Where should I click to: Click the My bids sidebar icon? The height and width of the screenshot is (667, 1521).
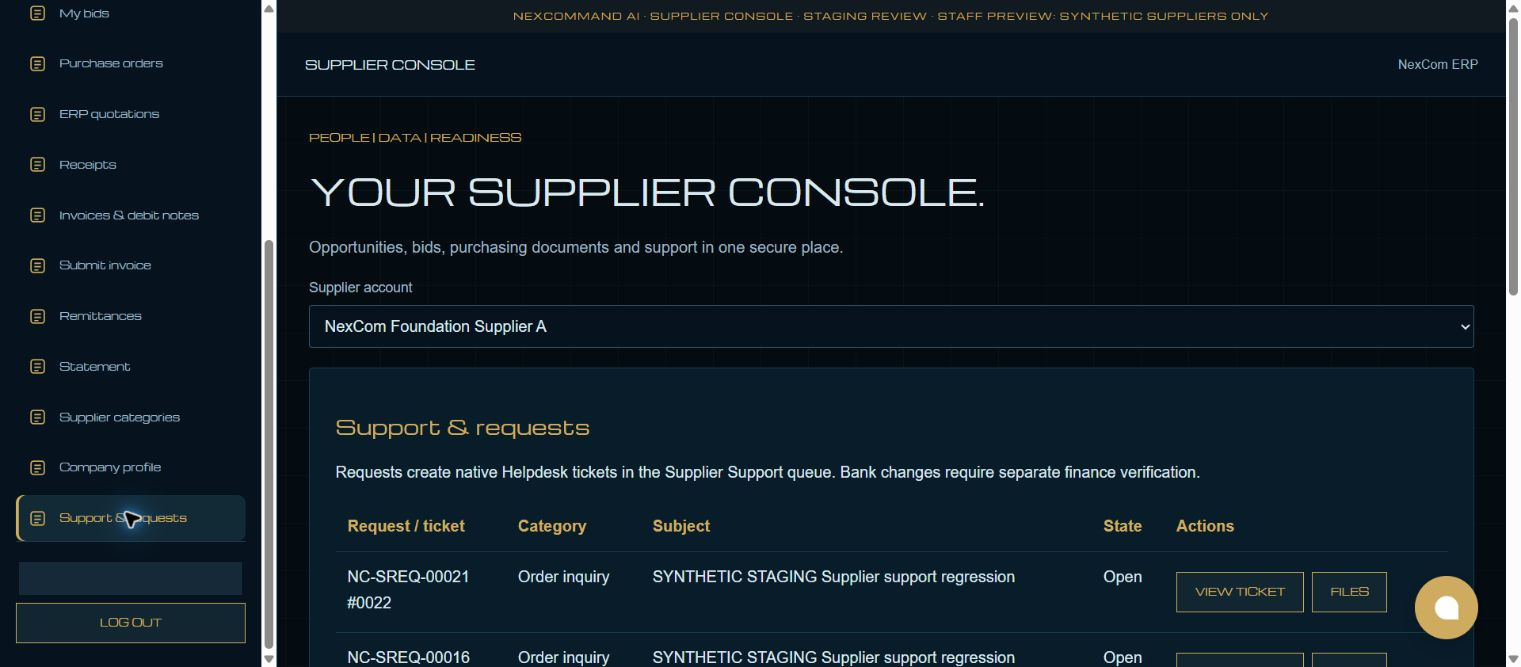coord(37,13)
